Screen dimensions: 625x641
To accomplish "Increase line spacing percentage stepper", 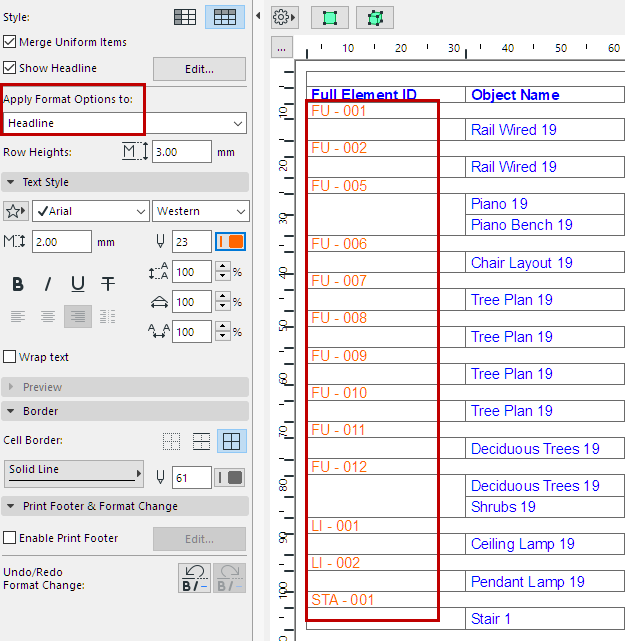I will [222, 267].
